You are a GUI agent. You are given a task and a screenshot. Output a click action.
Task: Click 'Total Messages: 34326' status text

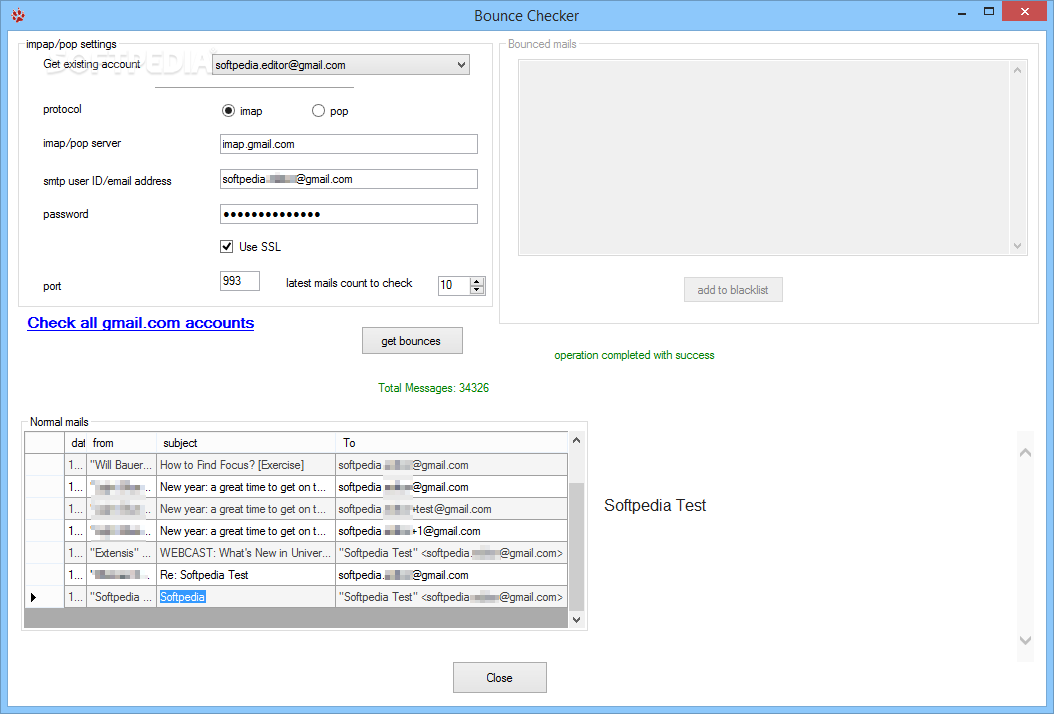click(x=434, y=388)
